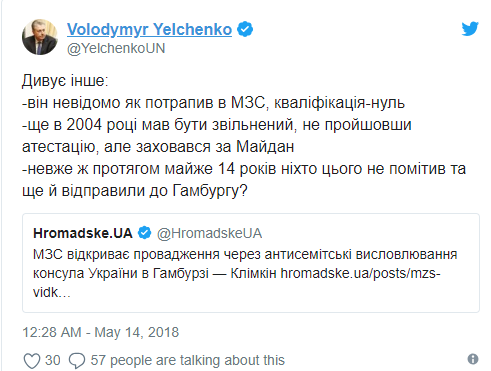Image resolution: width=491 pixels, height=371 pixels.
Task: Click the Twitter bird logo icon
Action: click(470, 29)
